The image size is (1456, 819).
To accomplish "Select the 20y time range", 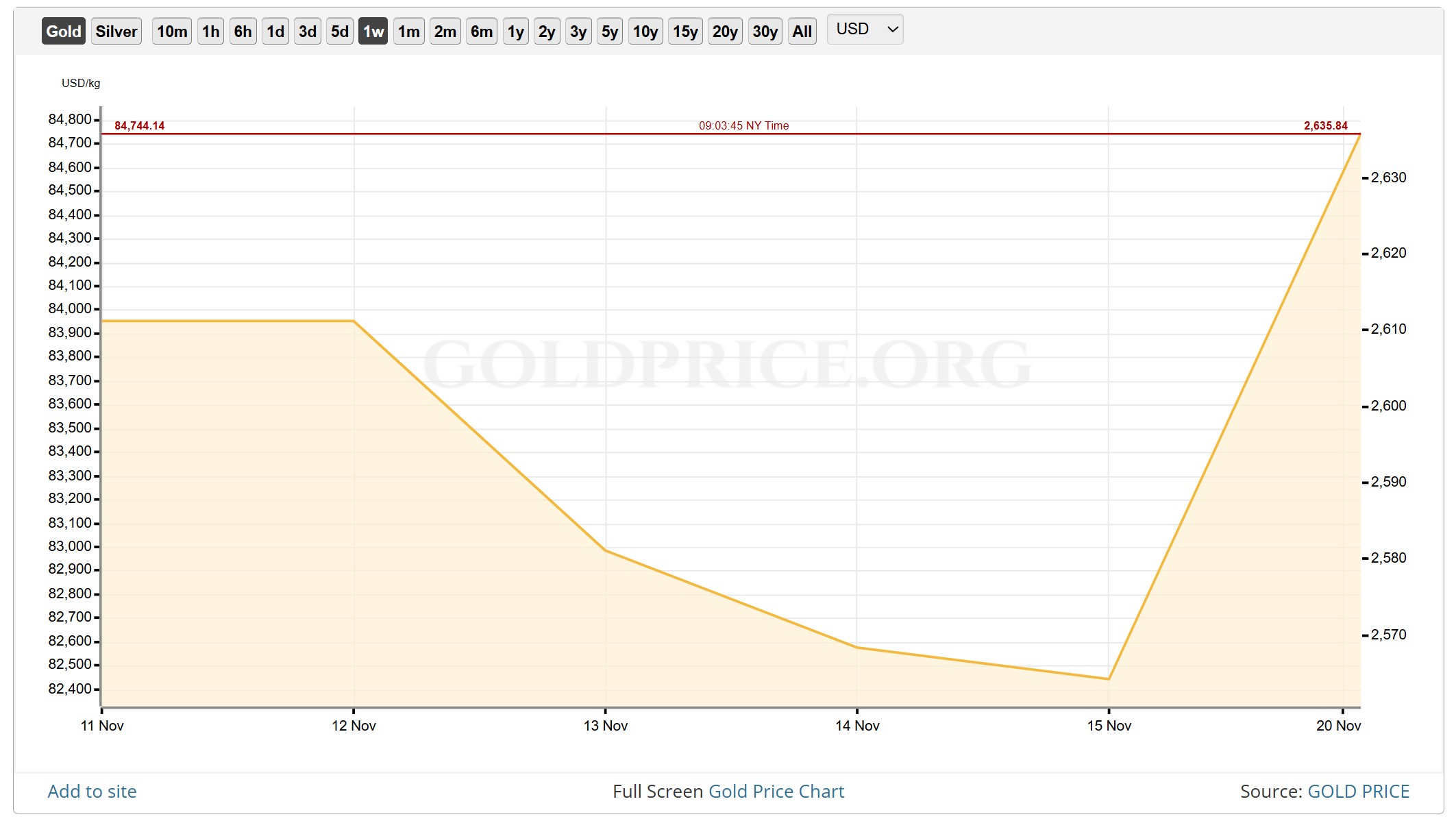I will [x=725, y=32].
